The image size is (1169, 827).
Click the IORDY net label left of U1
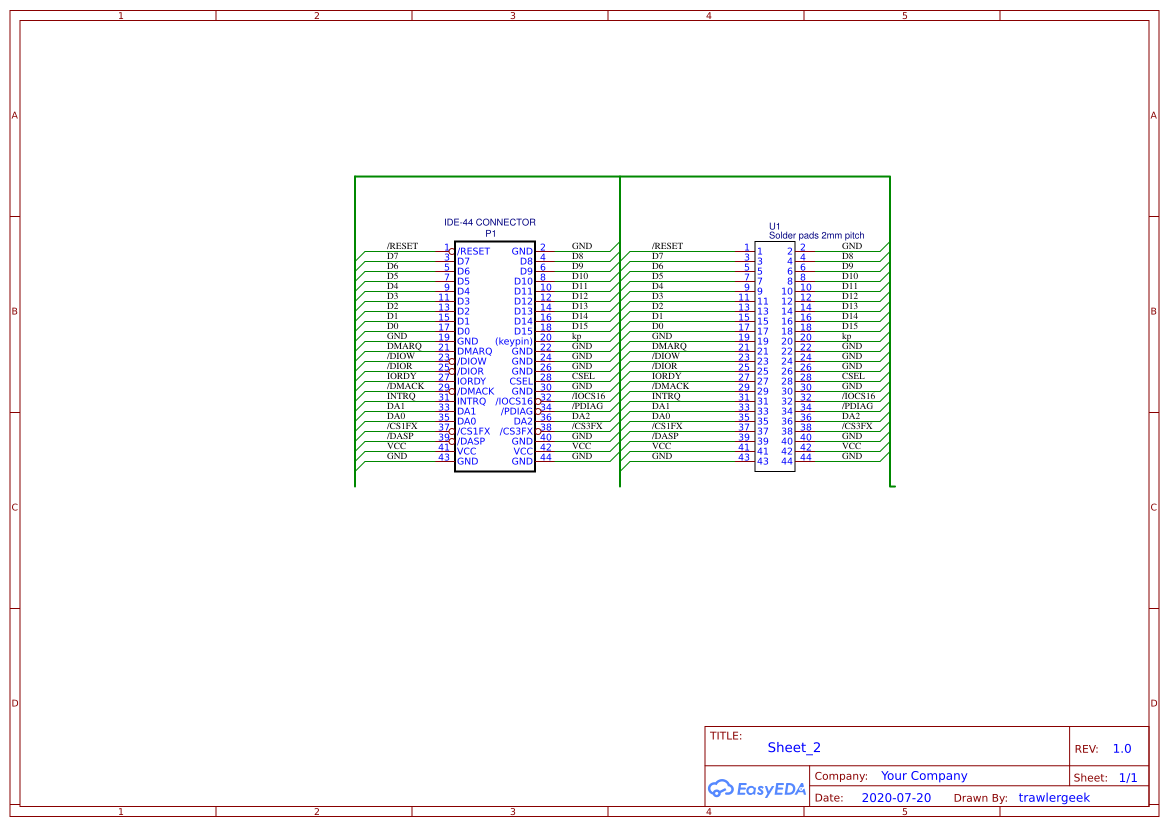667,376
